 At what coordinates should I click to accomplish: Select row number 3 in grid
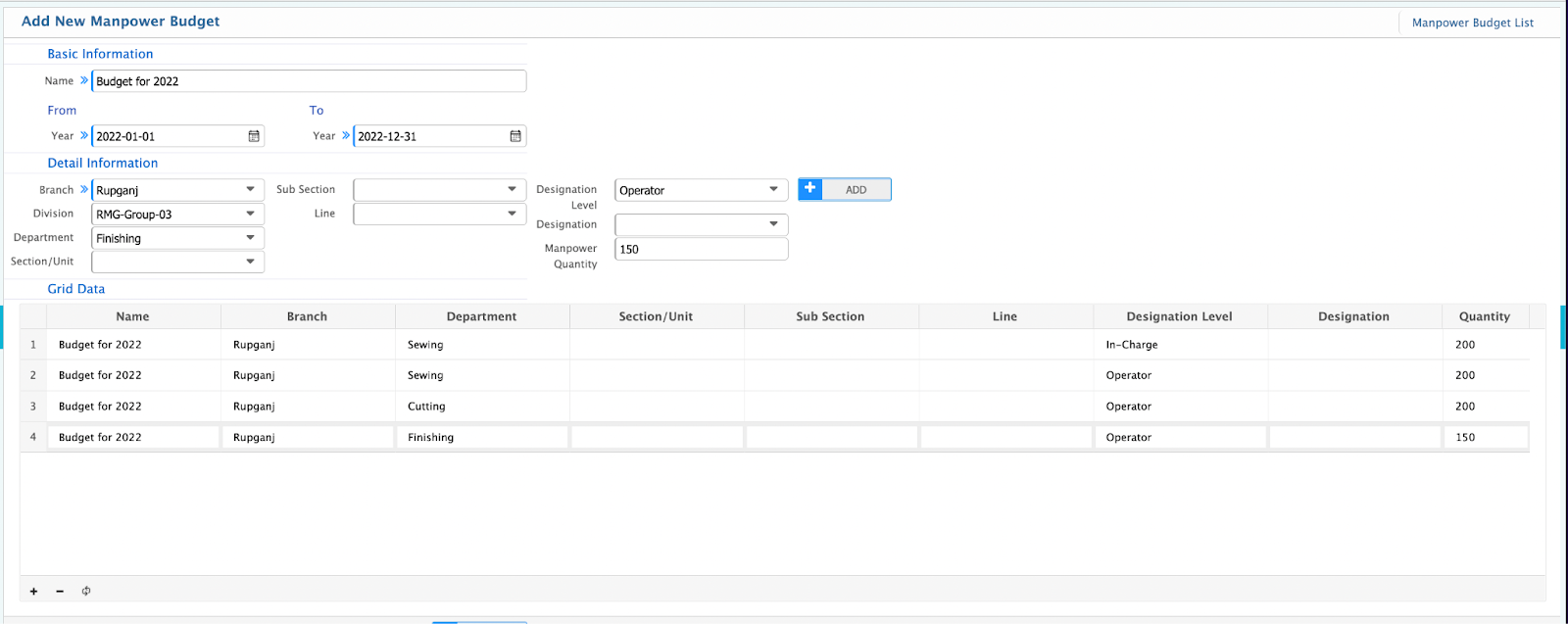pyautogui.click(x=33, y=407)
